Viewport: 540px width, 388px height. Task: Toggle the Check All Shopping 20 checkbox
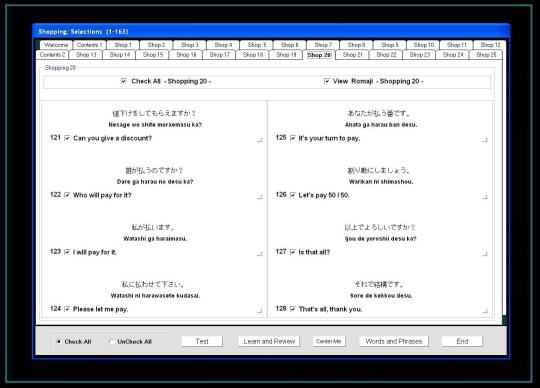point(124,81)
